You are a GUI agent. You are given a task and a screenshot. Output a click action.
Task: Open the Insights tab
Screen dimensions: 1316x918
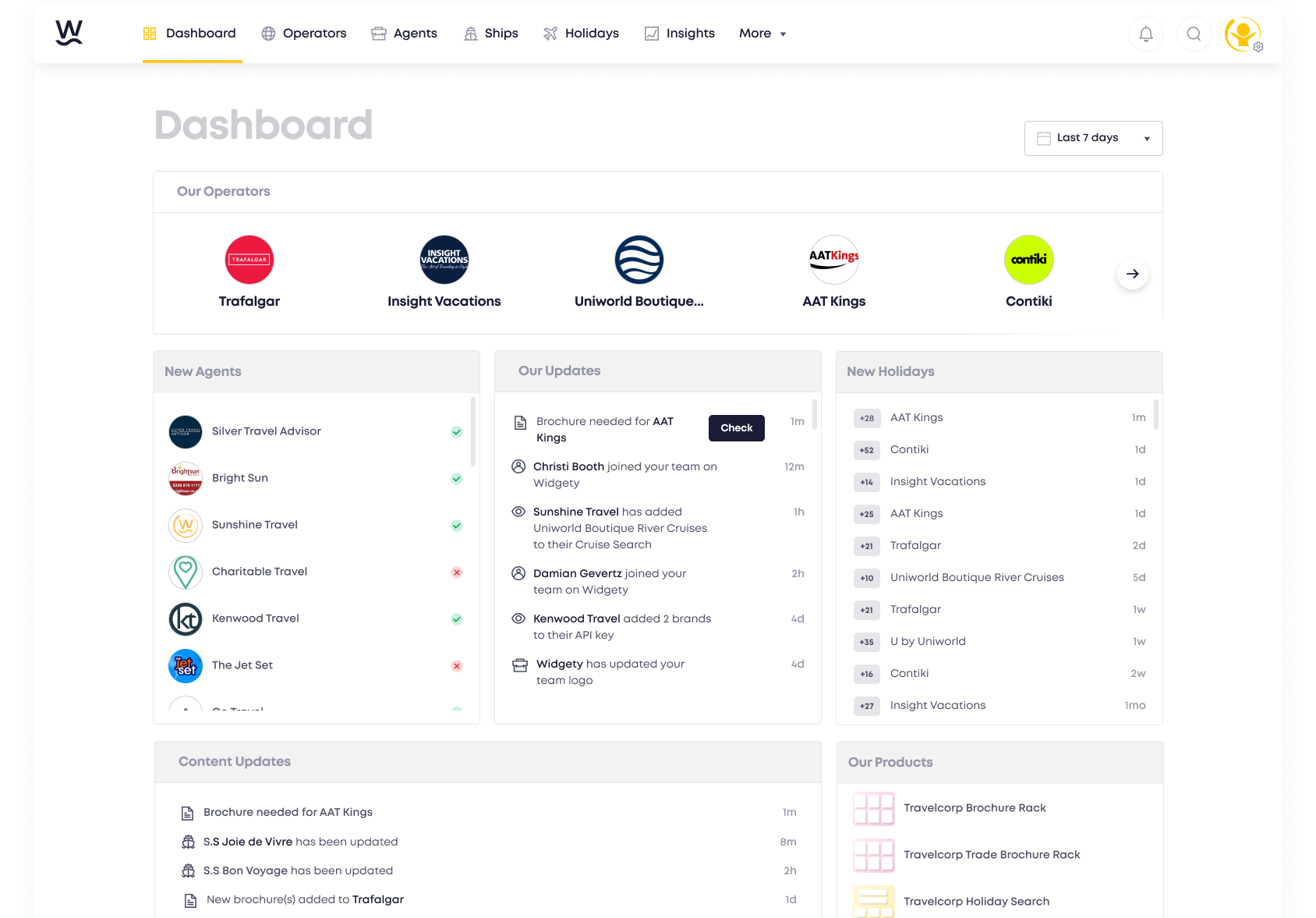coord(680,34)
